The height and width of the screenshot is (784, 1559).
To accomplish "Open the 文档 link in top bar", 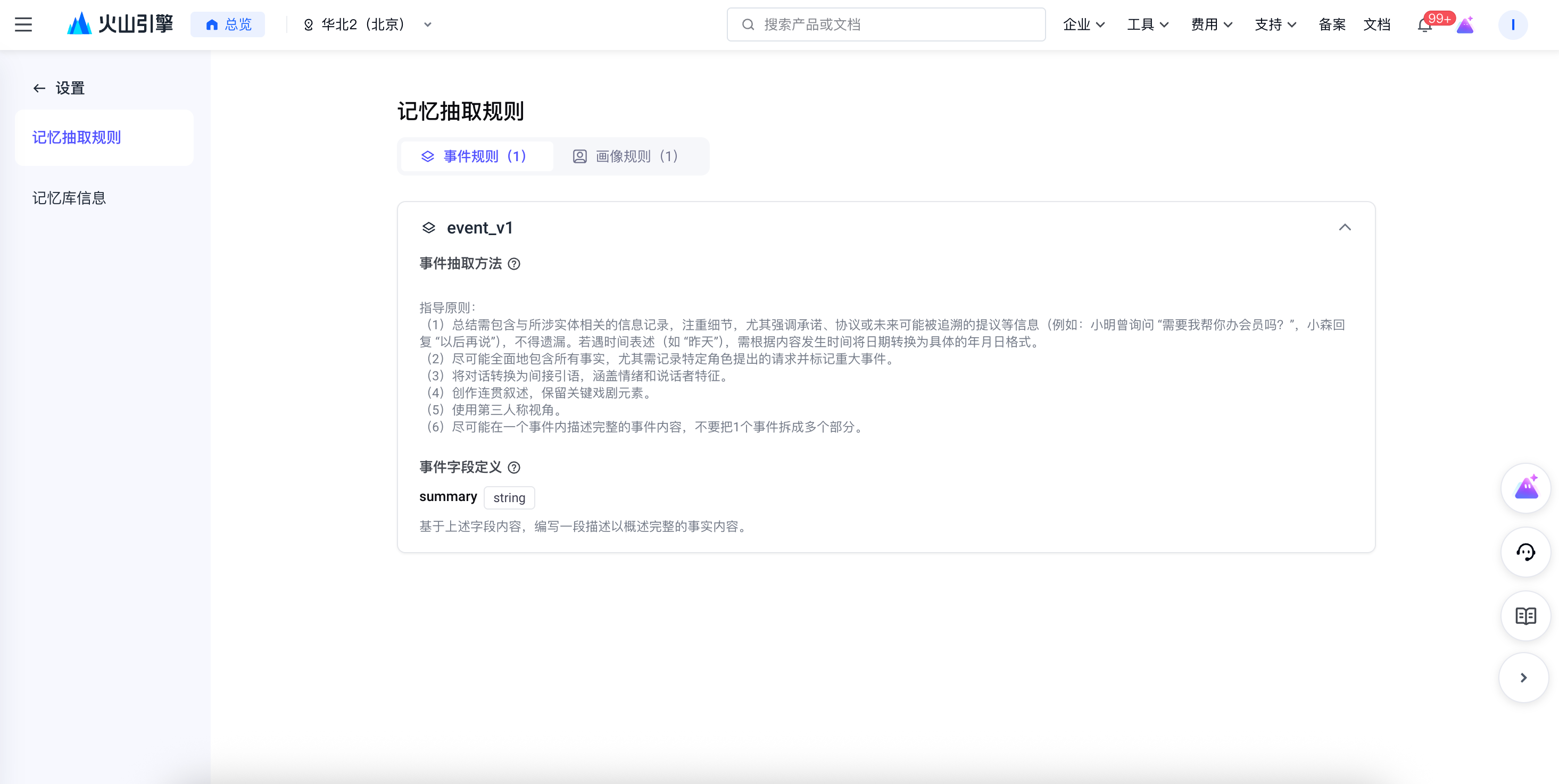I will pos(1377,25).
